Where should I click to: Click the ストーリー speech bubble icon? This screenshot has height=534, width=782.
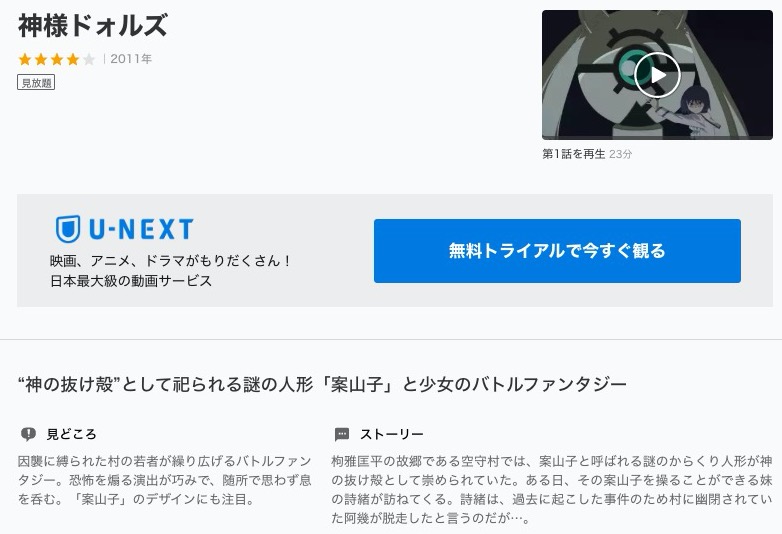point(342,434)
